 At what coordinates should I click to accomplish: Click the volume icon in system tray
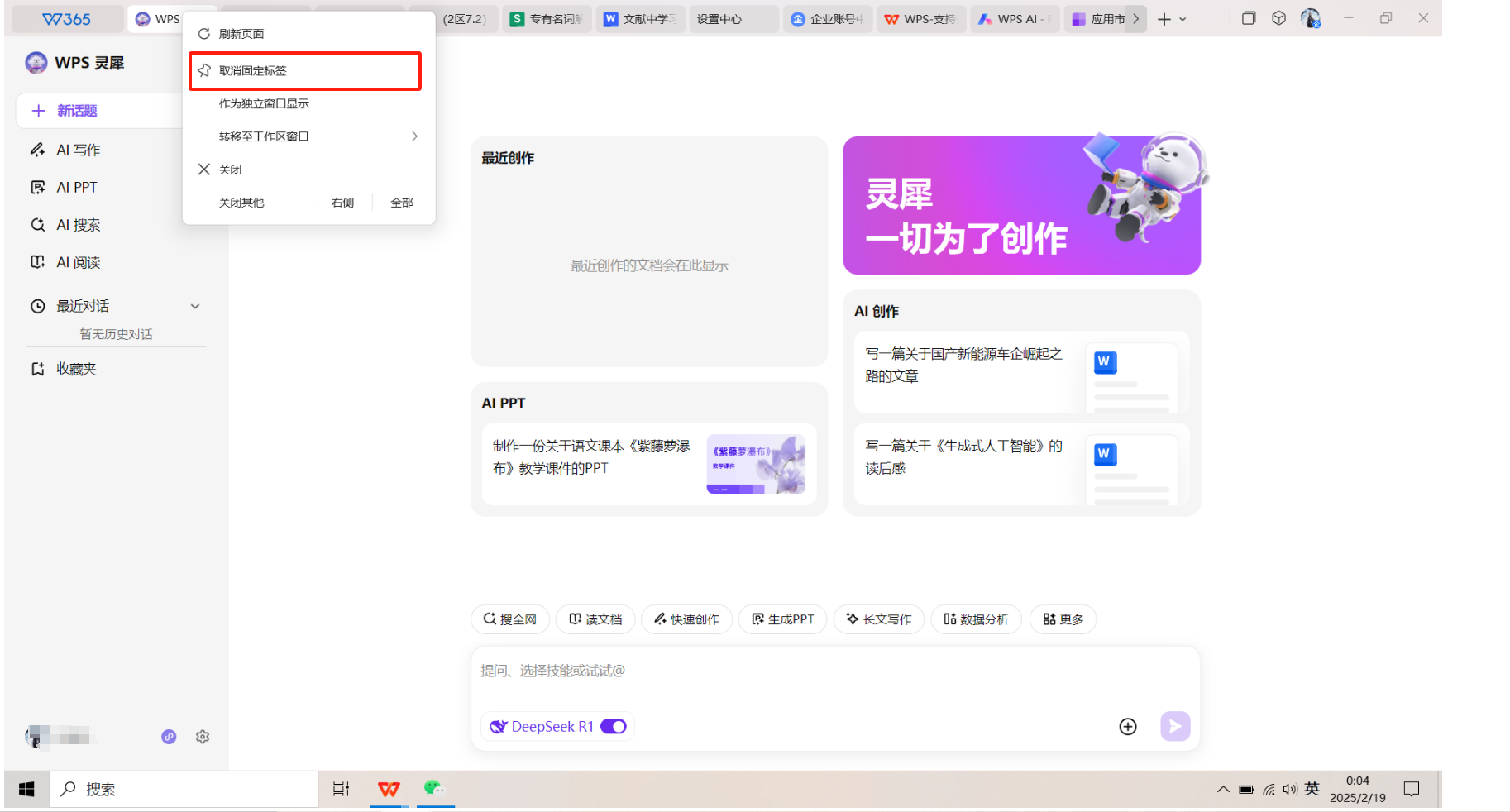pyautogui.click(x=1290, y=789)
